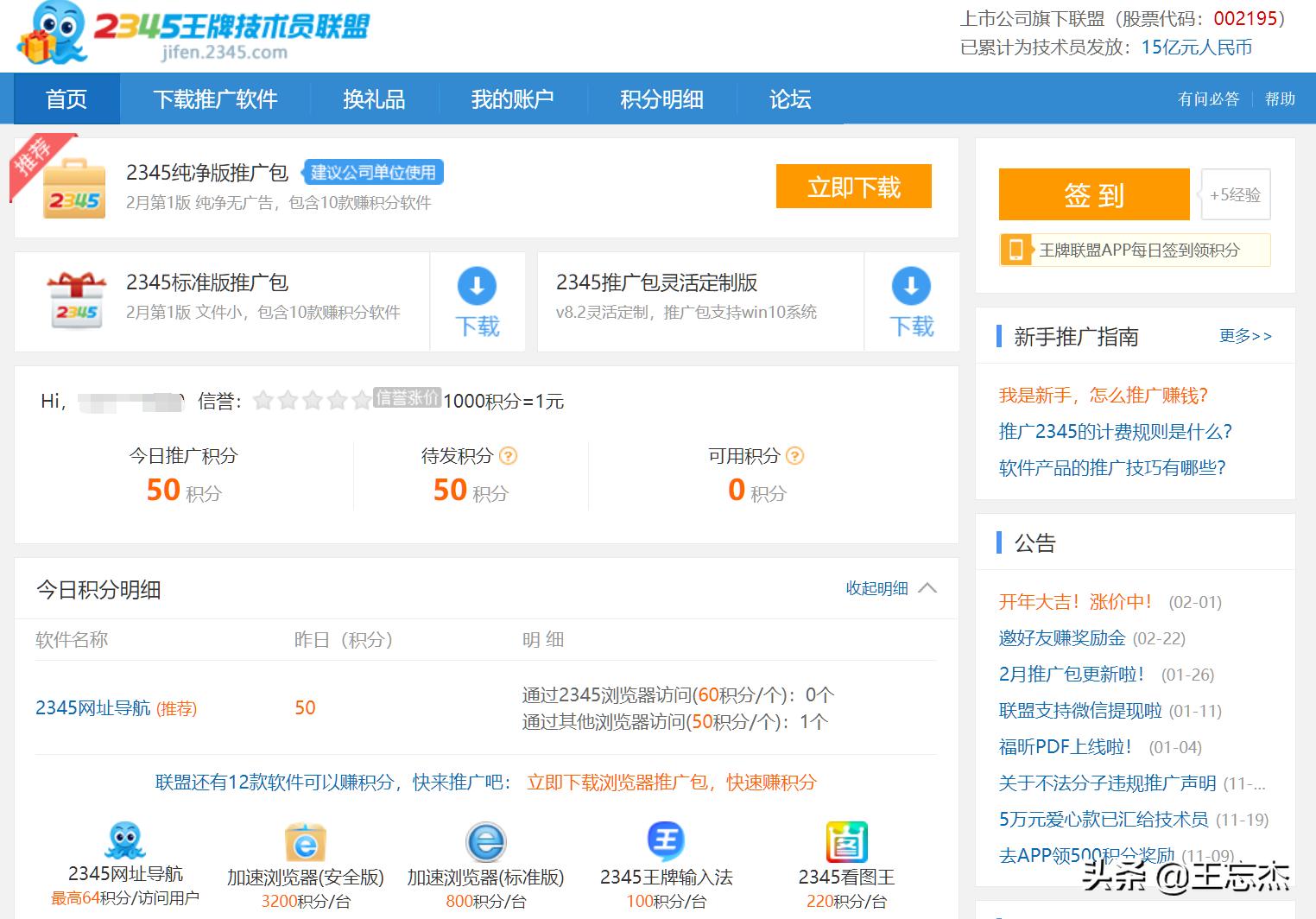Viewport: 1316px width, 919px height.
Task: Collapse 今日积分明细 via 收起明细 chevron
Action: tap(927, 588)
